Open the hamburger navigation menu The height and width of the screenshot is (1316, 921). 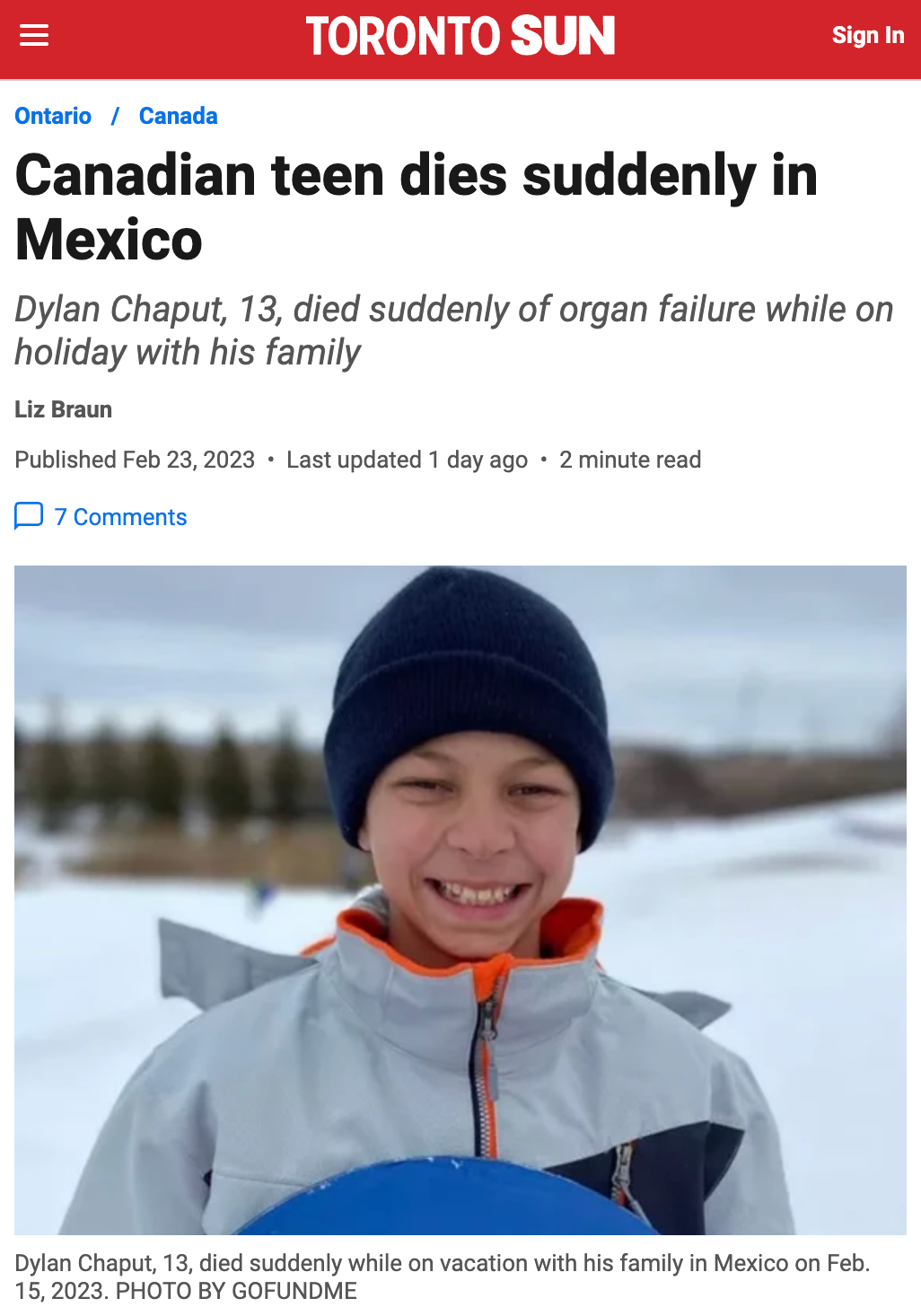click(x=34, y=36)
